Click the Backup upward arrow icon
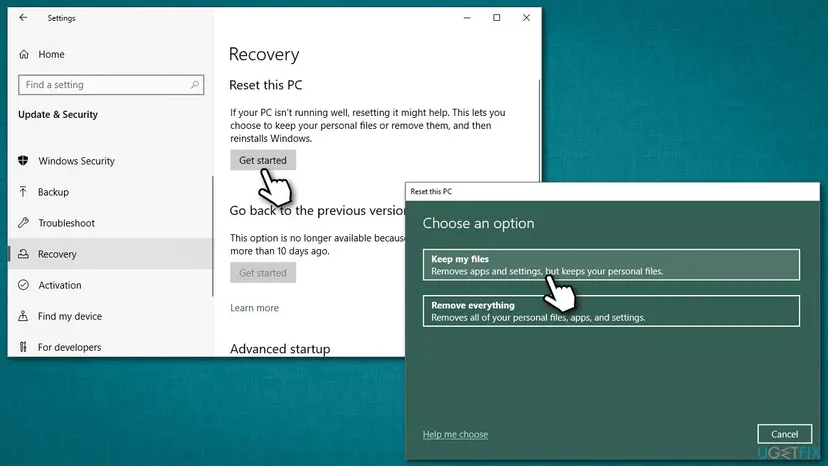This screenshot has height=466, width=828. pyautogui.click(x=23, y=191)
